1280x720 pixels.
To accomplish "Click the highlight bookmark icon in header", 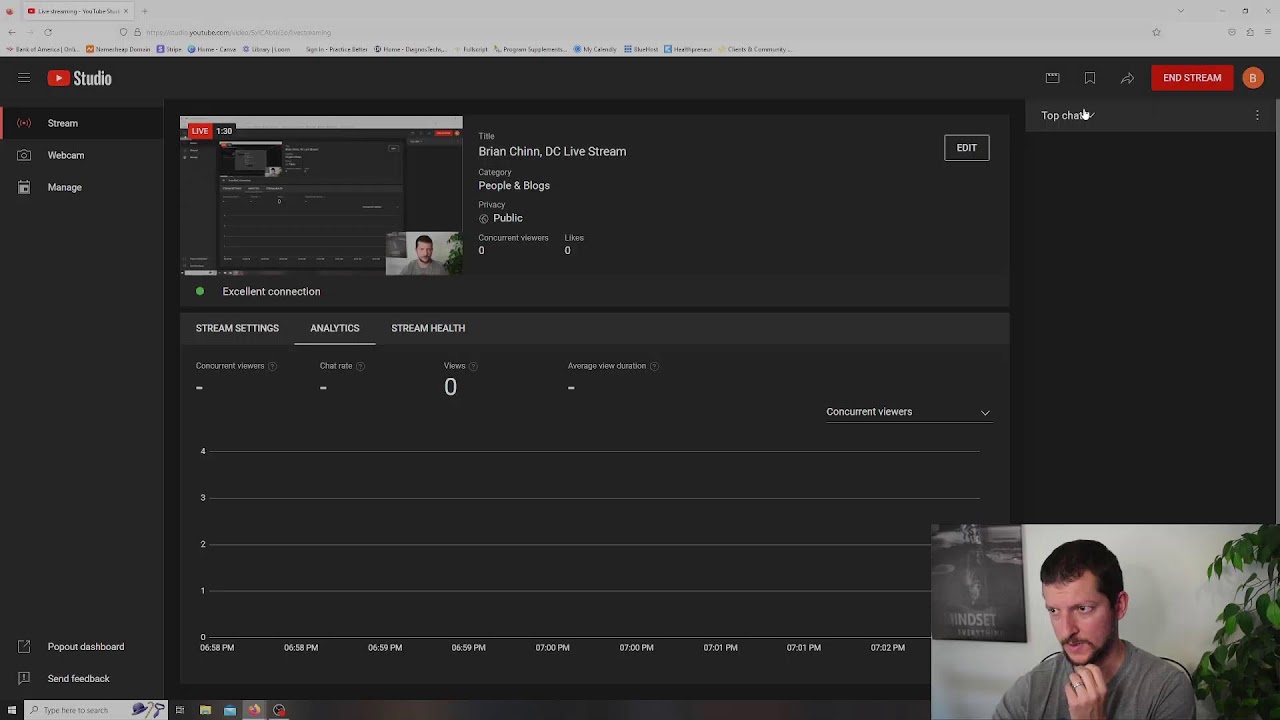I will coord(1090,78).
